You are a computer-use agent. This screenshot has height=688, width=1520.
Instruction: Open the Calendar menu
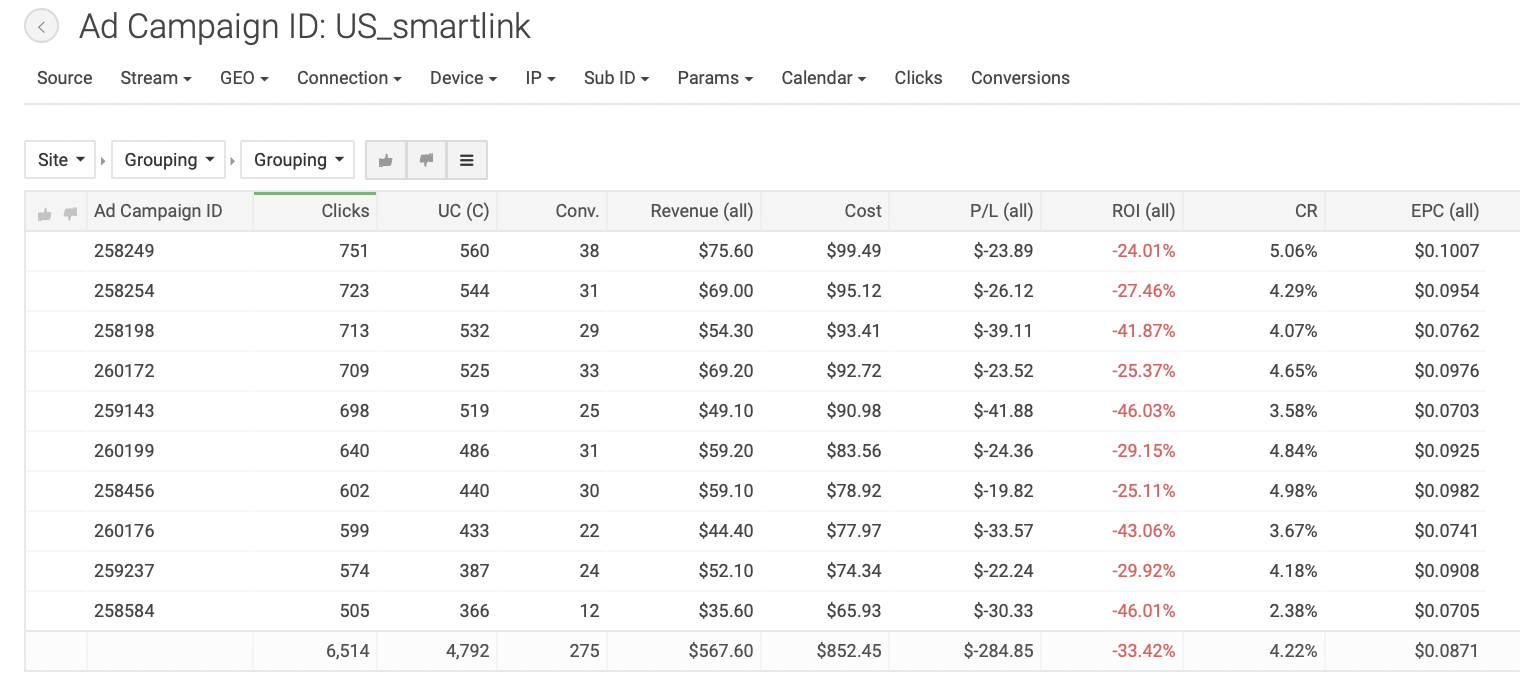[823, 78]
